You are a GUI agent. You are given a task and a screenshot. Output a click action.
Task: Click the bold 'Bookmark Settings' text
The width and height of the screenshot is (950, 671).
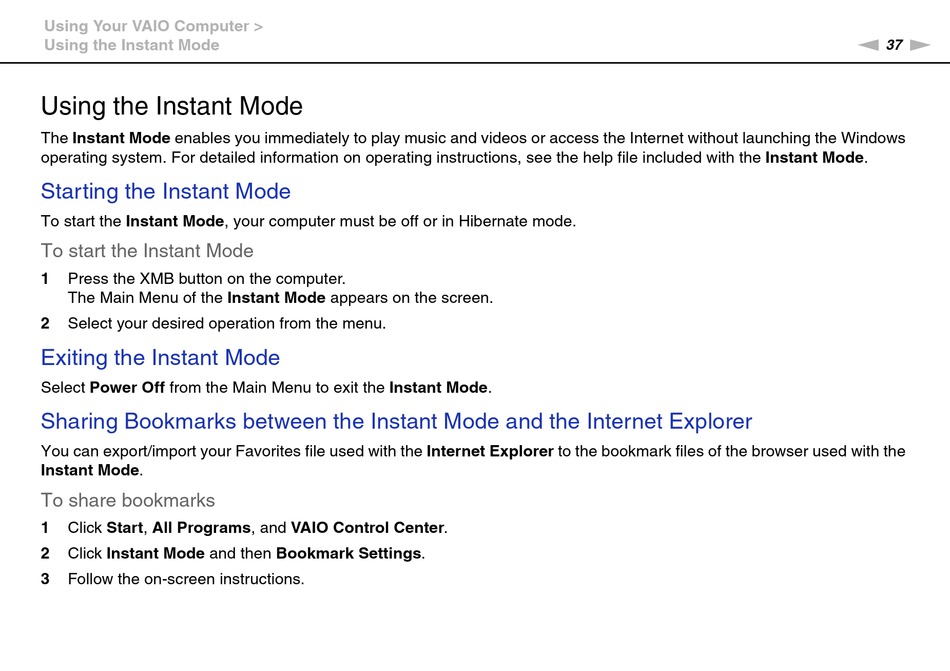348,554
